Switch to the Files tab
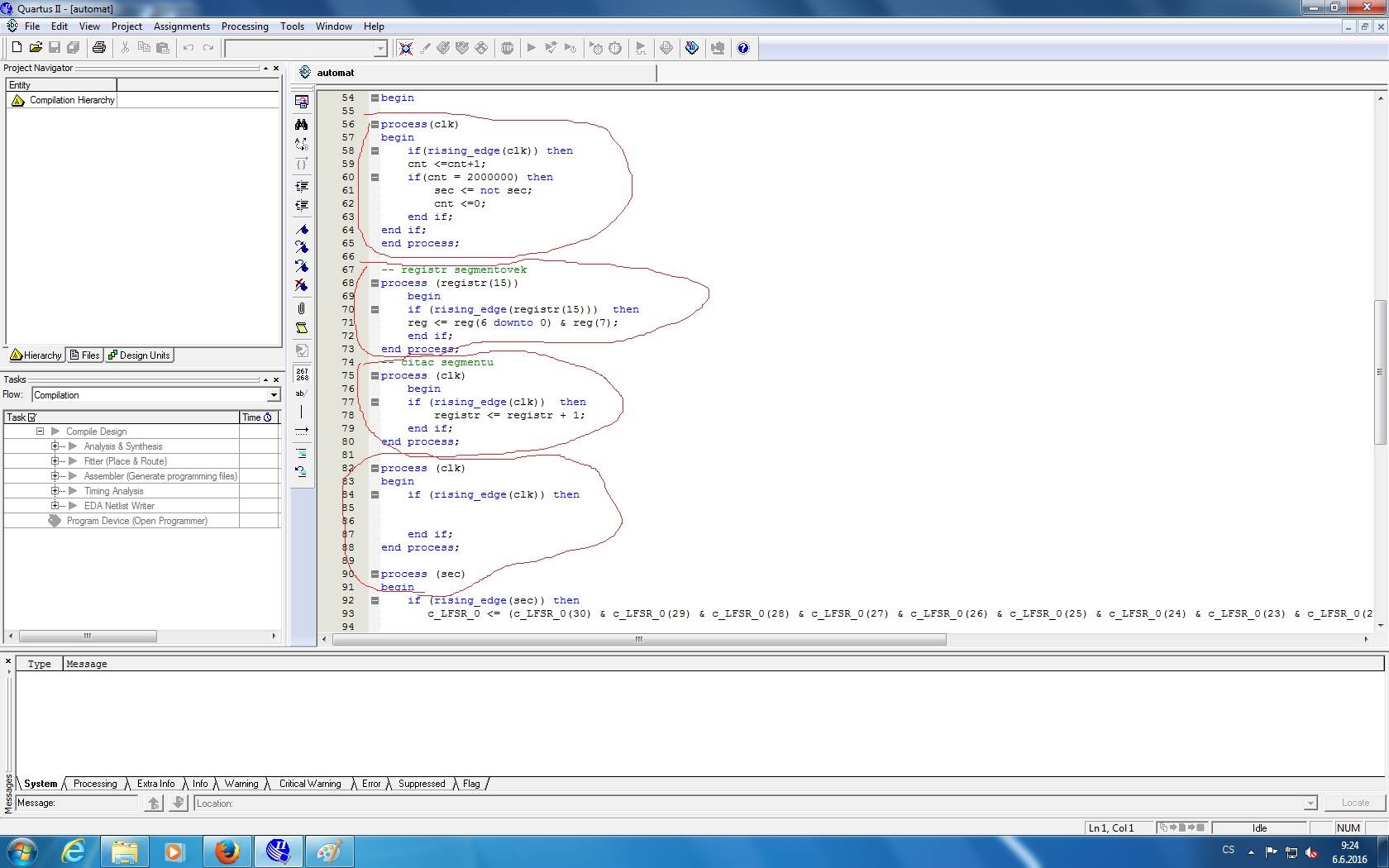 (85, 355)
